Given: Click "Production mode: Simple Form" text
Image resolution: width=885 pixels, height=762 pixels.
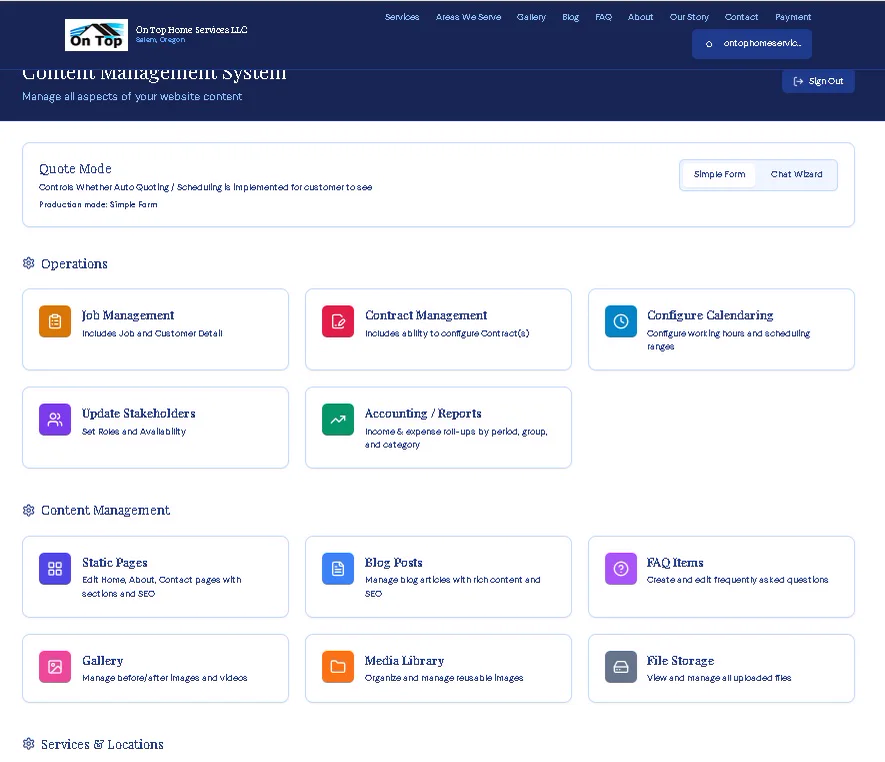Looking at the screenshot, I should [x=98, y=204].
